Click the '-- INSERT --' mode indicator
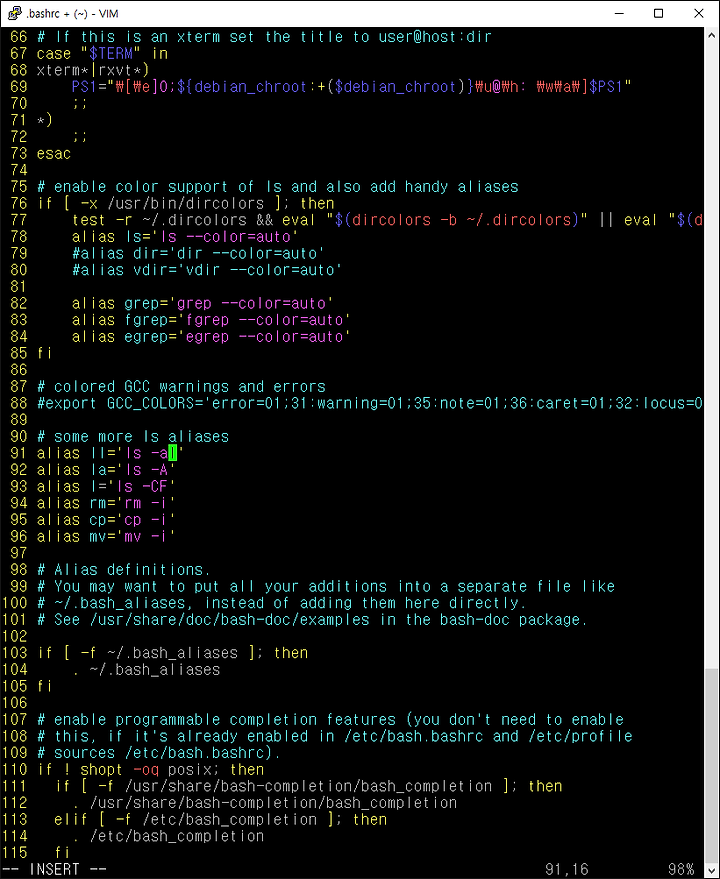This screenshot has width=720, height=879. click(x=53, y=869)
